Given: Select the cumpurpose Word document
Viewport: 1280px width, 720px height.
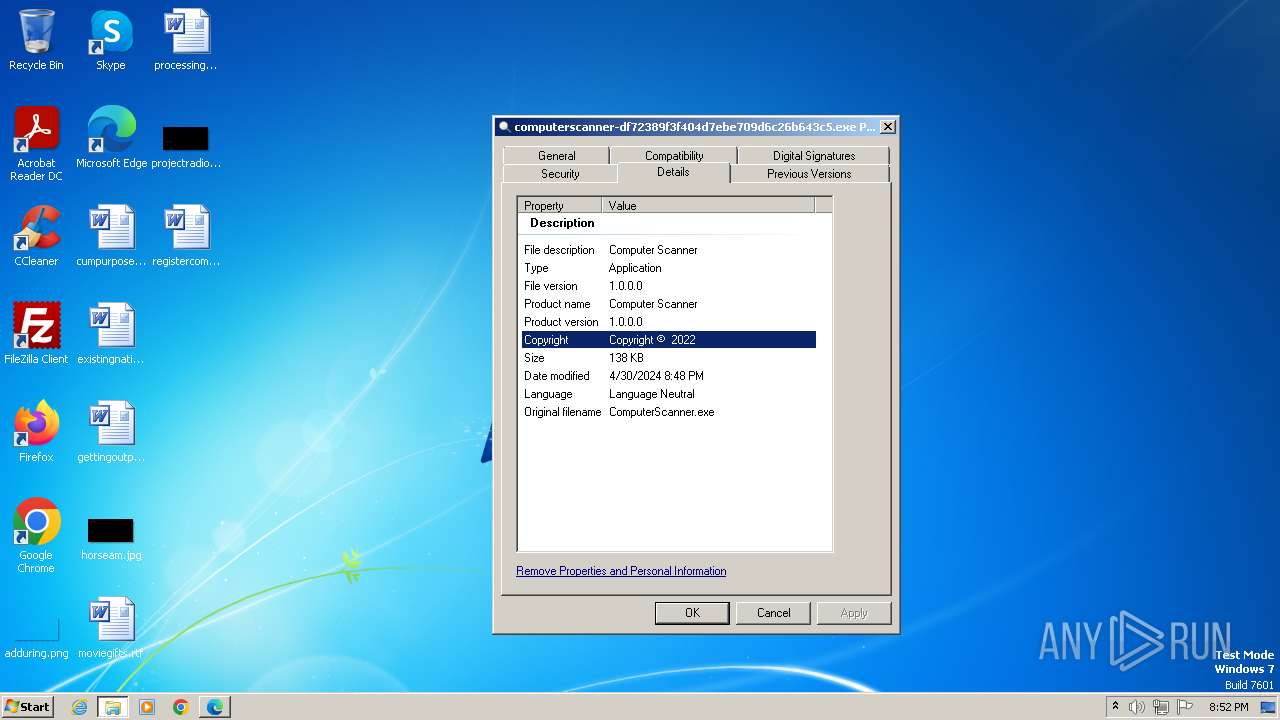Looking at the screenshot, I should click(x=111, y=236).
